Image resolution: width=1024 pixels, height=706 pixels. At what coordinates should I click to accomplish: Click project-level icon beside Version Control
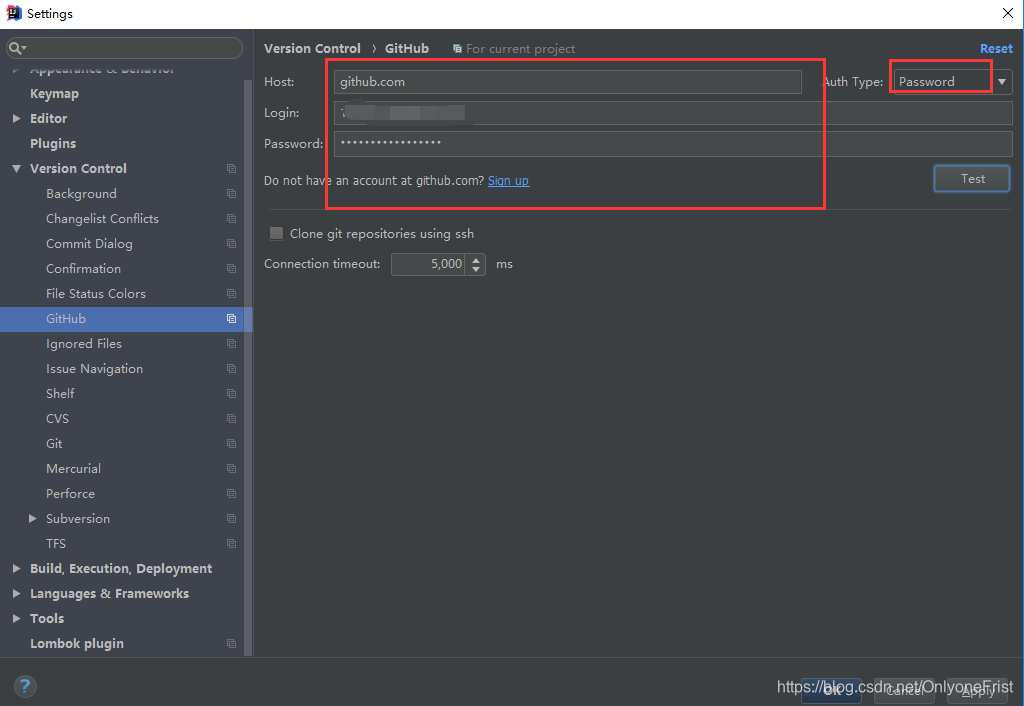[231, 168]
